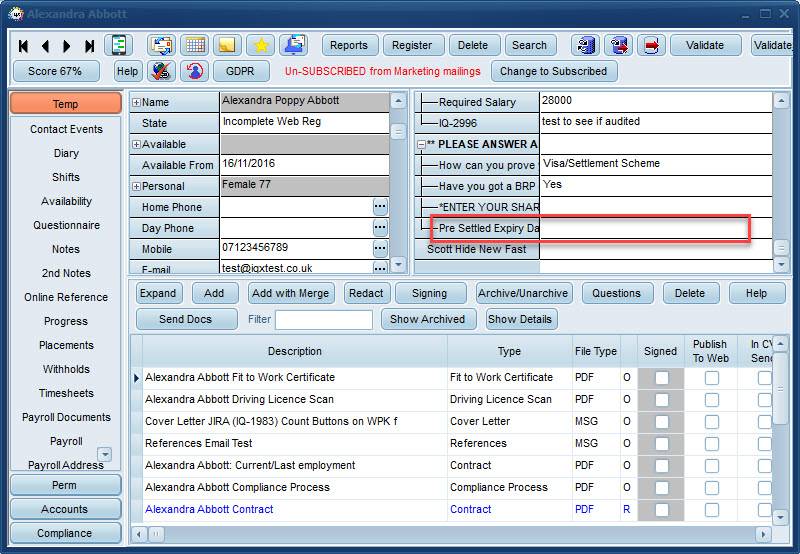The width and height of the screenshot is (800, 554).
Task: Tick Signed for References Email Test
Action: pos(662,443)
